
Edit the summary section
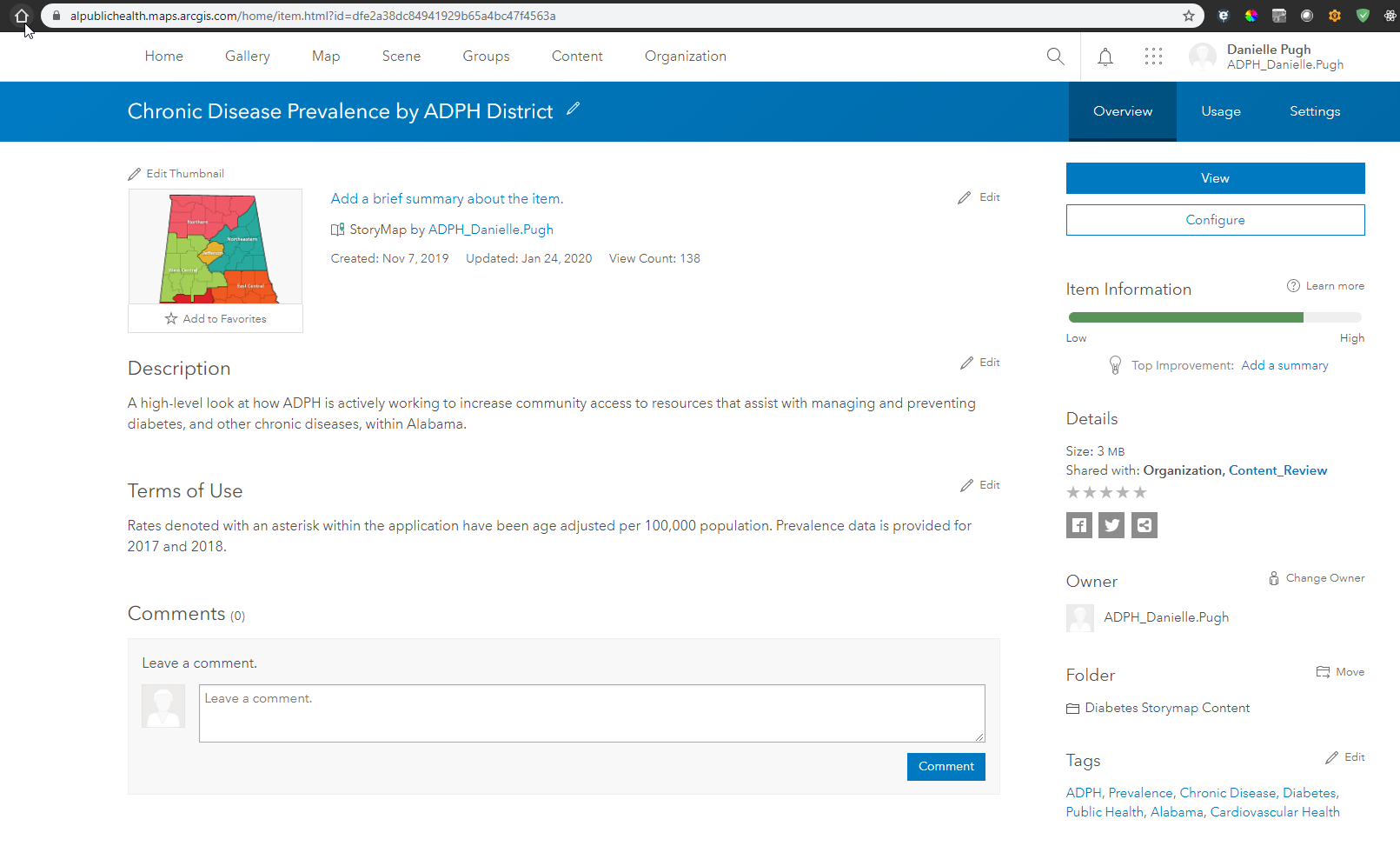point(979,197)
